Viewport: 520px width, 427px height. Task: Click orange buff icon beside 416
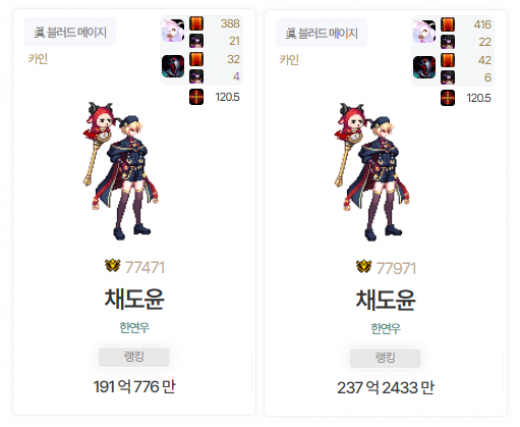coord(448,24)
